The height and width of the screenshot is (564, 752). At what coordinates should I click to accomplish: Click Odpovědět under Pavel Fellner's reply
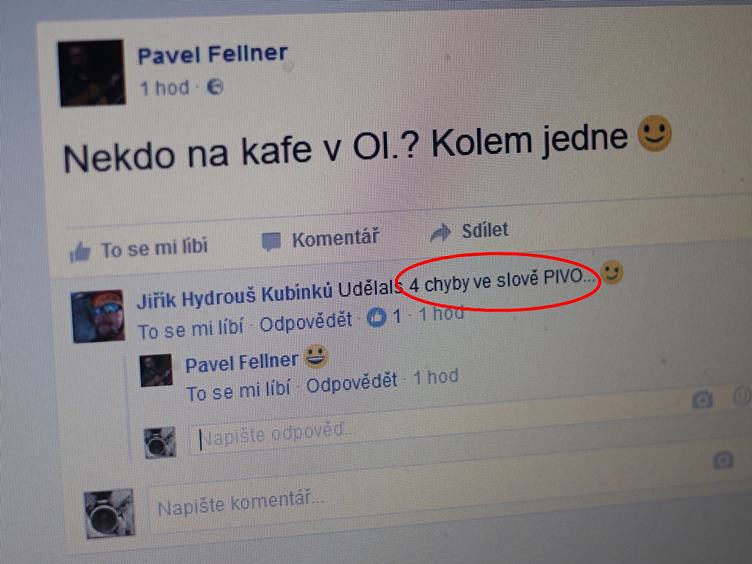point(352,384)
